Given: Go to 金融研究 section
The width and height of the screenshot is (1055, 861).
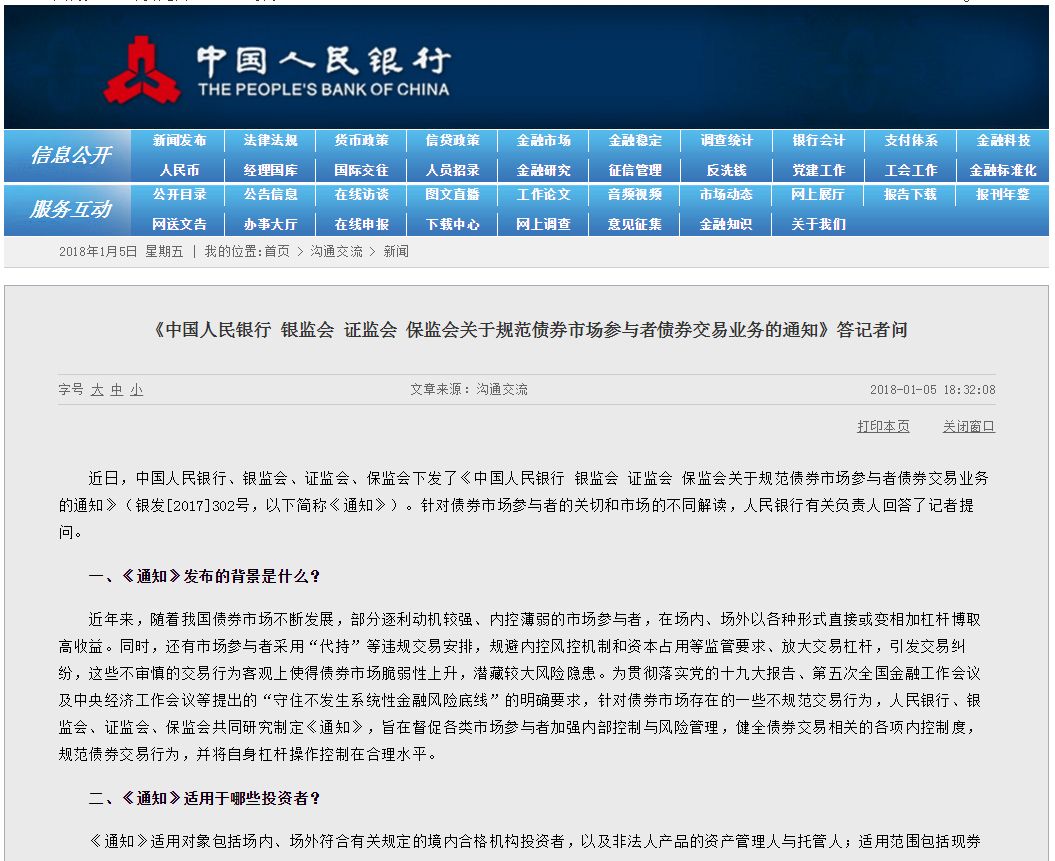Looking at the screenshot, I should (544, 170).
